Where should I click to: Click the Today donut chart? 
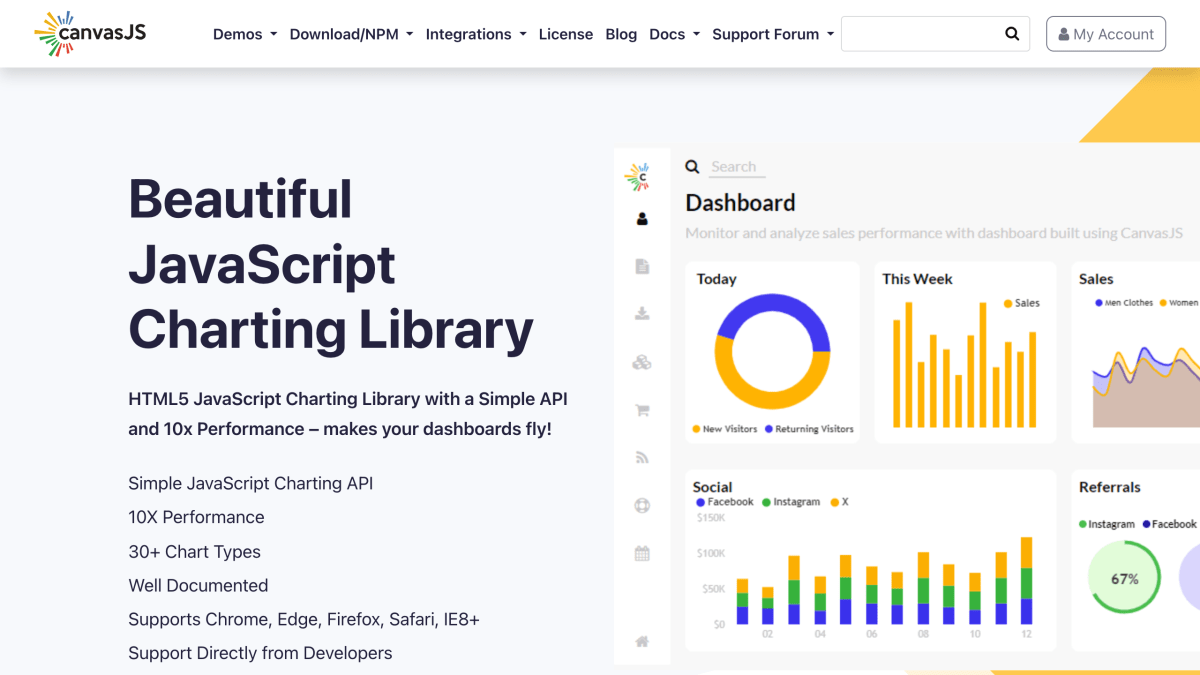pos(773,352)
